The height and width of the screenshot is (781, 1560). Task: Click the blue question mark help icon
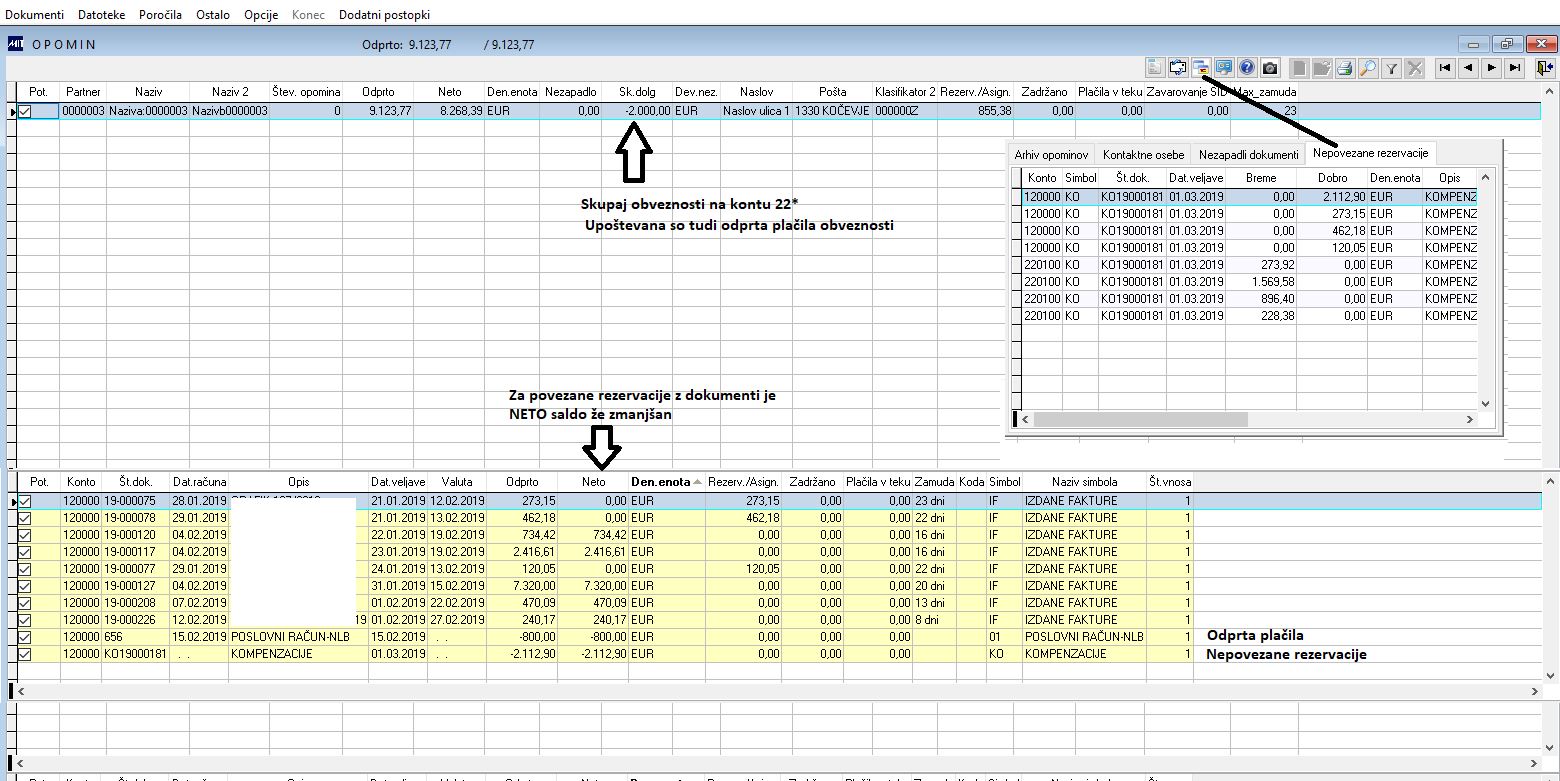[1247, 67]
